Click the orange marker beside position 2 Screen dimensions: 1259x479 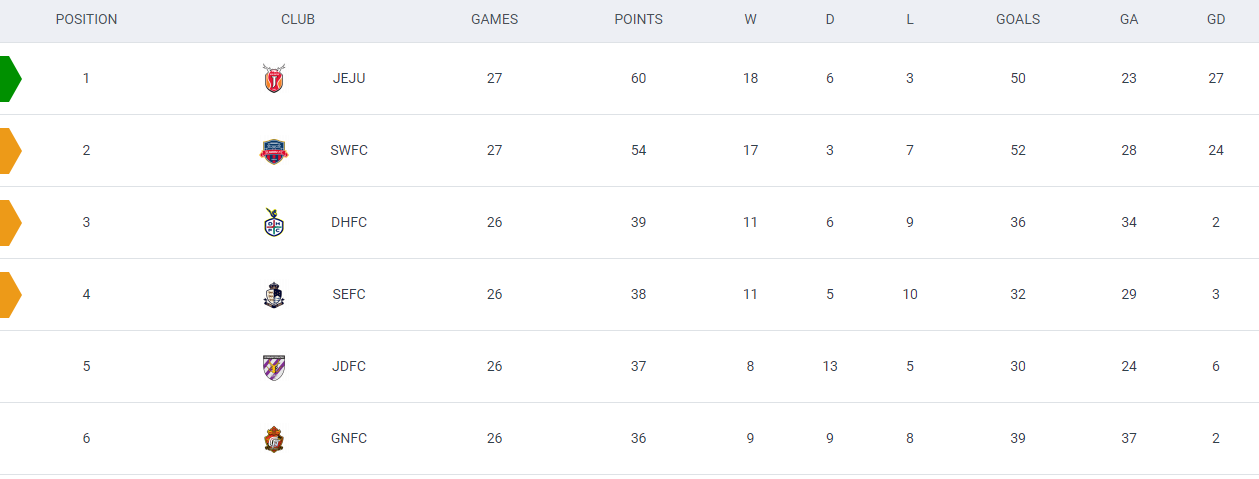coord(10,151)
